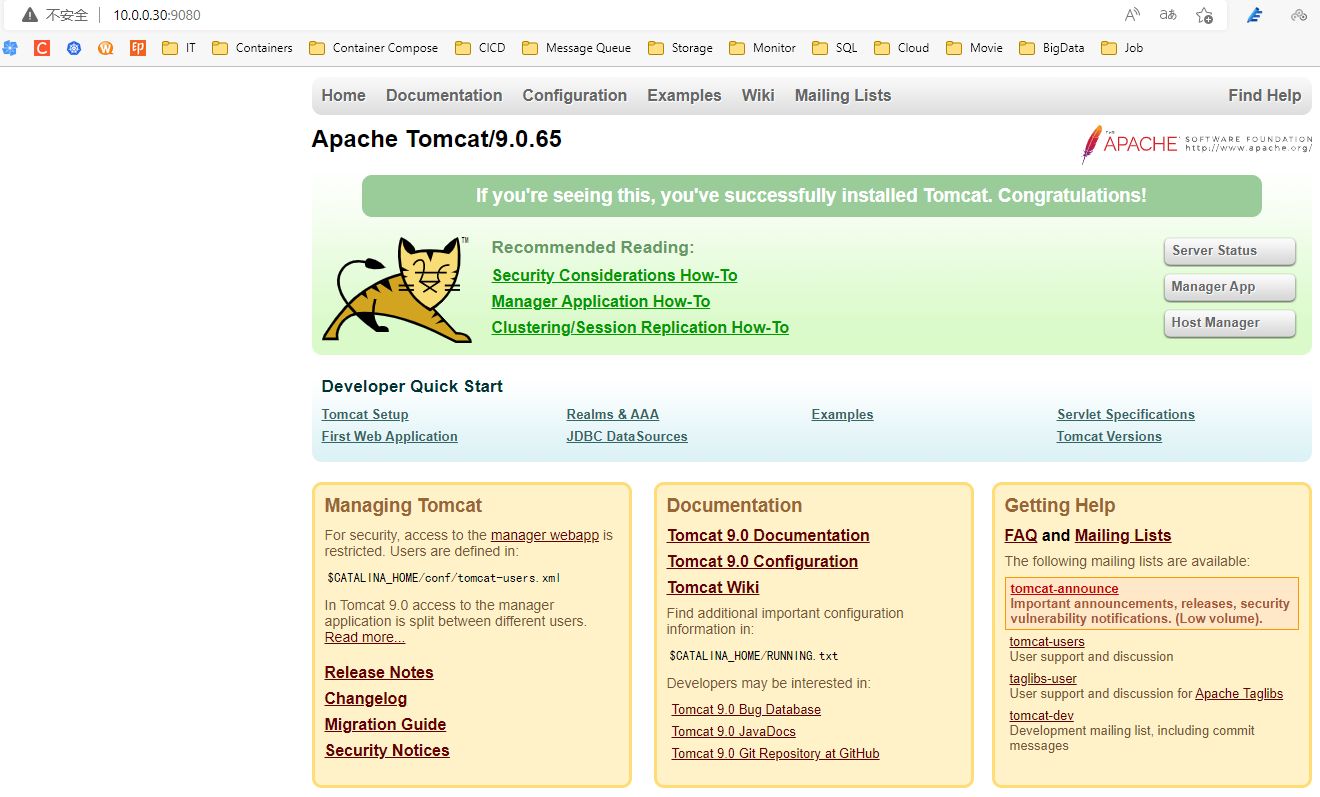Open the Changelog link
Viewport: 1320px width, 797px height.
(366, 698)
